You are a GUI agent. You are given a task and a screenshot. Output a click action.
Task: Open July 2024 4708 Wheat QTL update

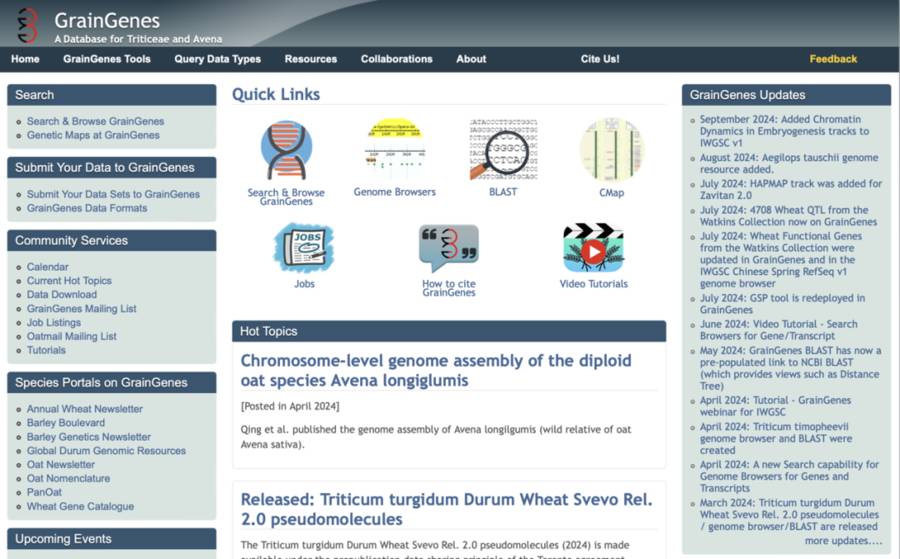click(788, 216)
